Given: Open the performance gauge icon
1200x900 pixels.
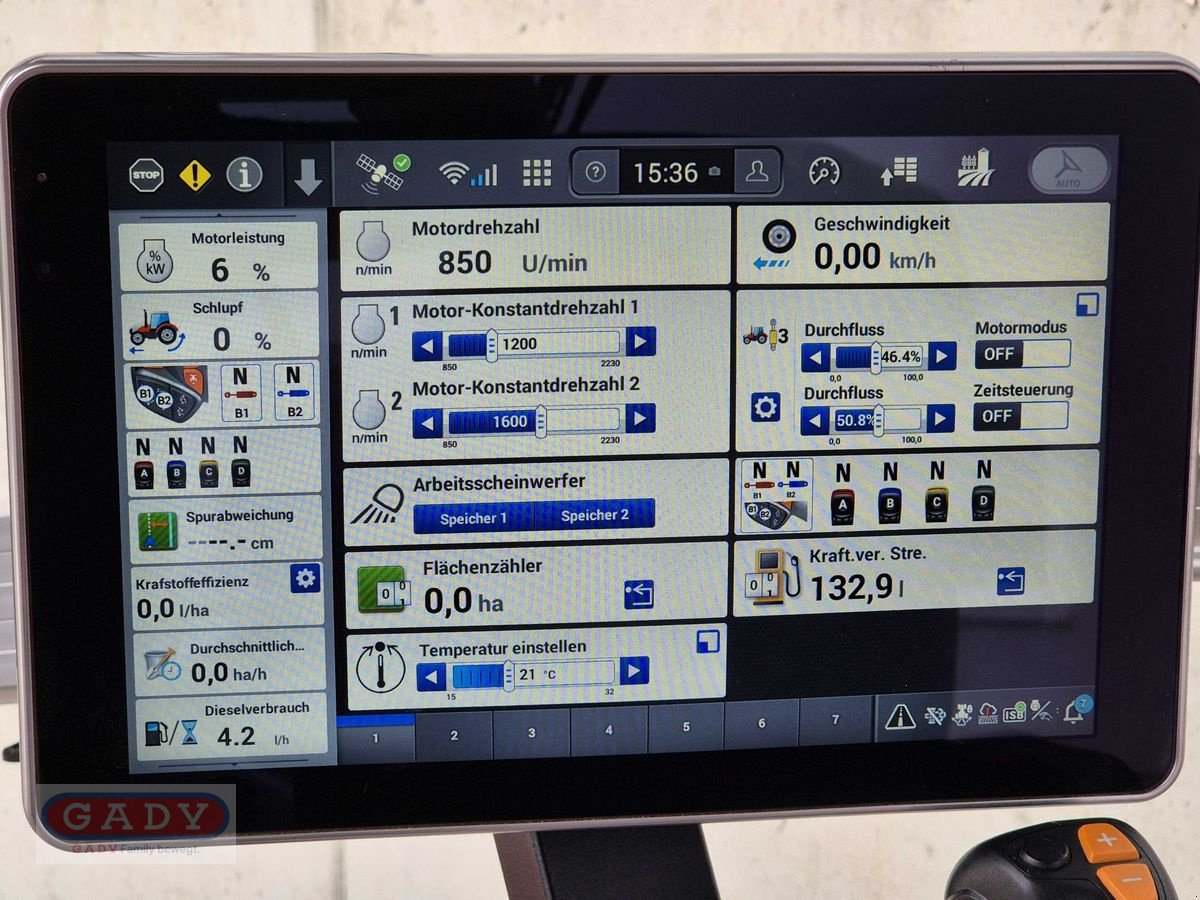Looking at the screenshot, I should tap(822, 172).
